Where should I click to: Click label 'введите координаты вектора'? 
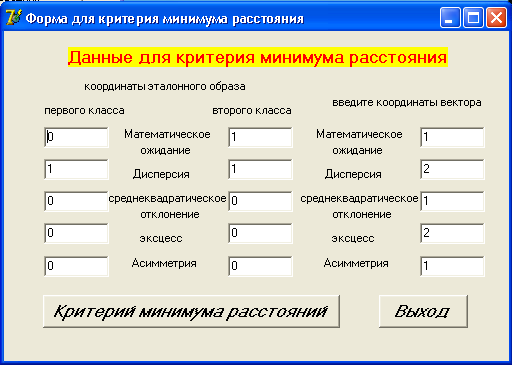click(x=407, y=103)
